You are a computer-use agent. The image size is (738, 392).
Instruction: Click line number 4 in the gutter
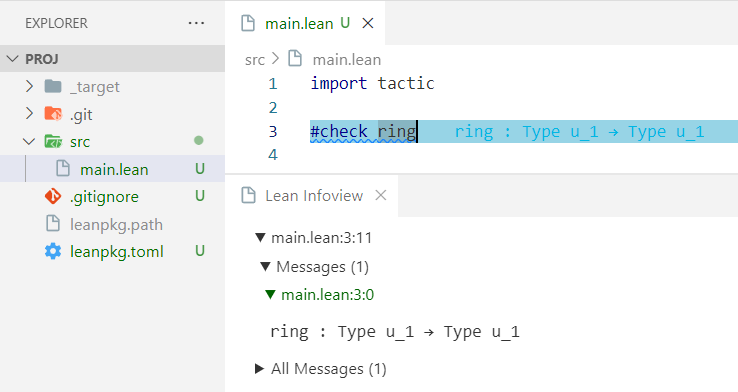pos(273,155)
